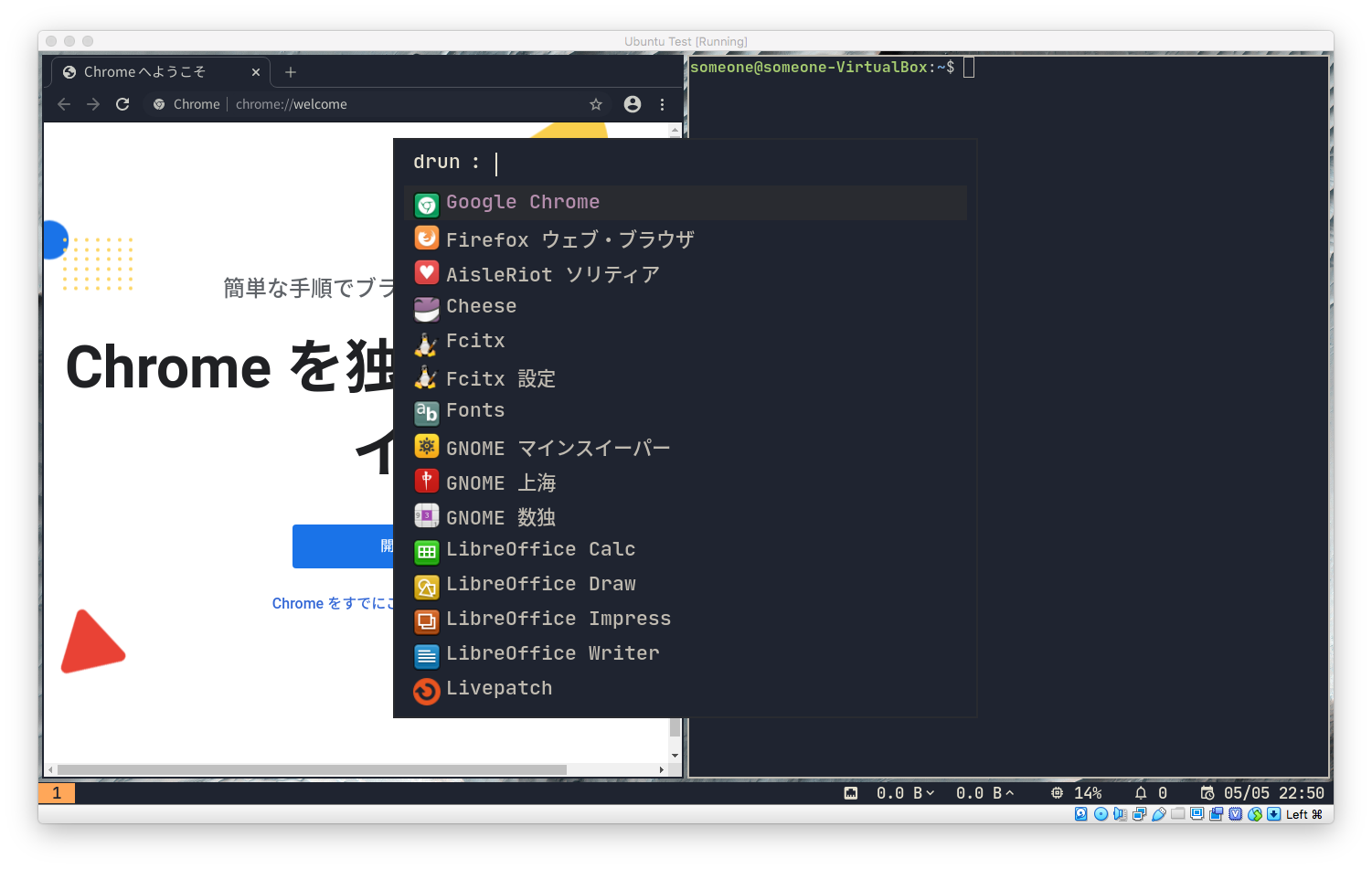
Task: Select workspace 1 in the status bar
Action: click(57, 793)
